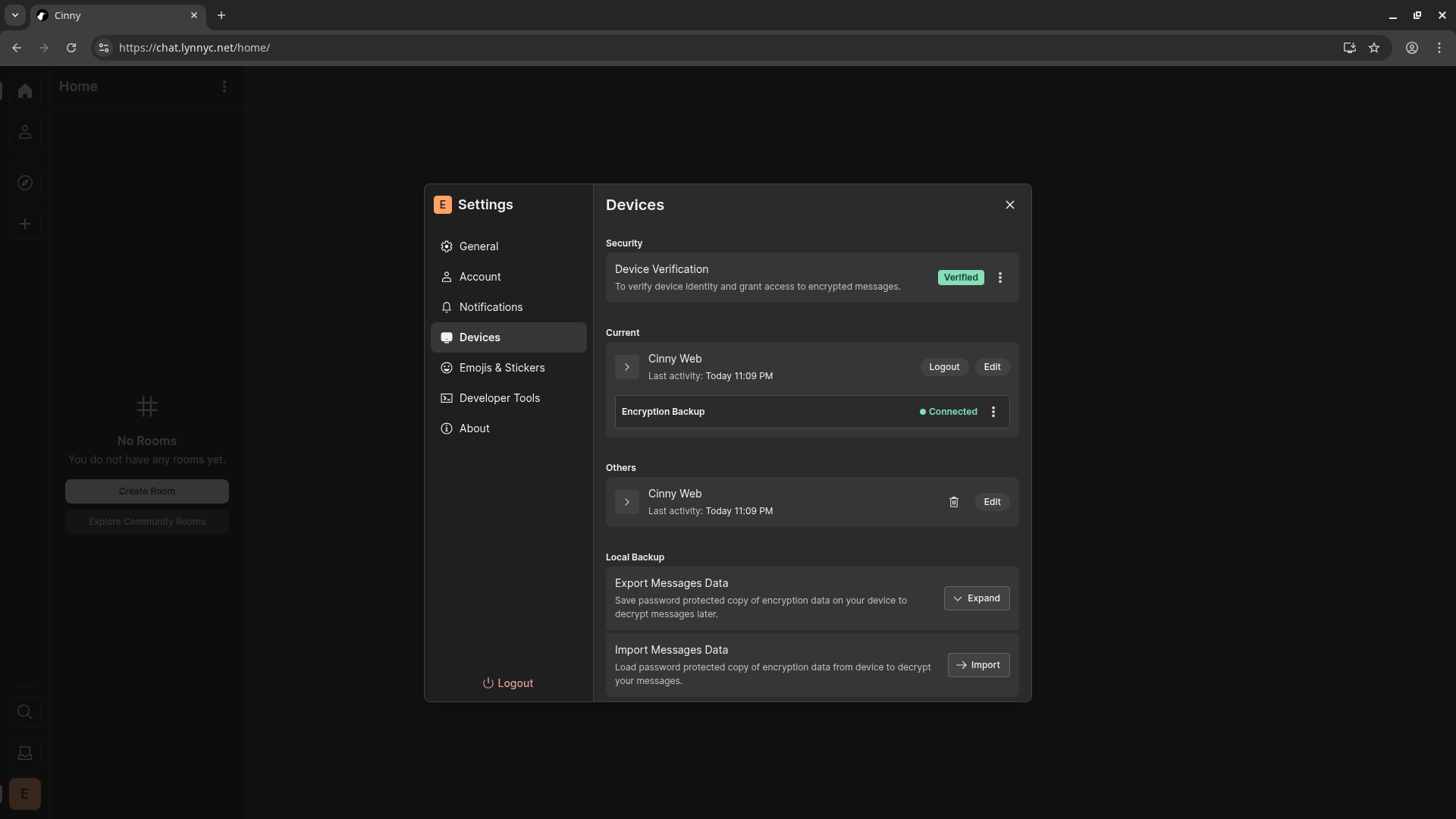The height and width of the screenshot is (819, 1456).
Task: Click the Local Backup section label
Action: click(x=635, y=557)
